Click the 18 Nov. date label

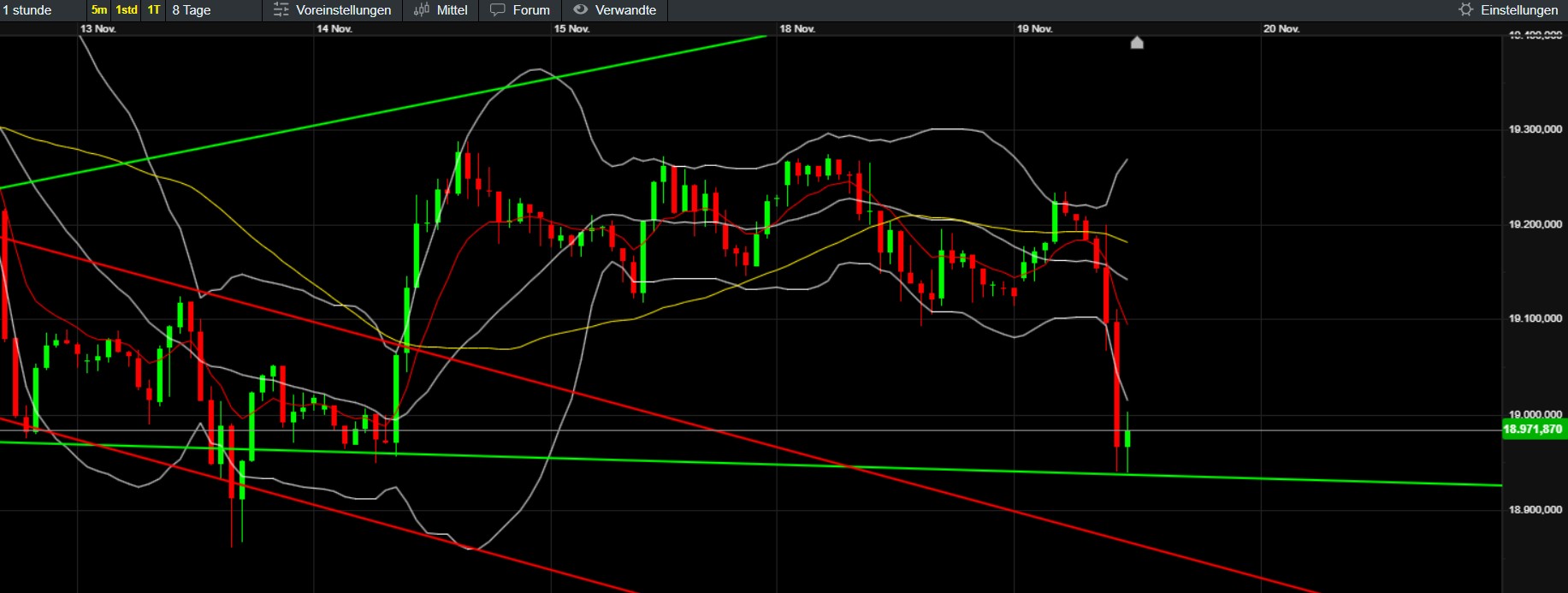click(797, 29)
